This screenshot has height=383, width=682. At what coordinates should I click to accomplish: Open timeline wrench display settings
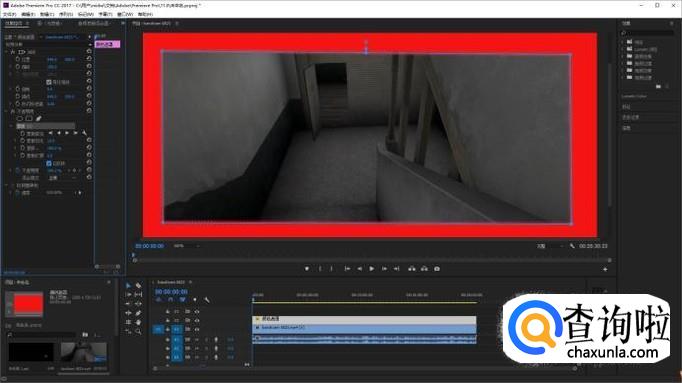tap(207, 300)
